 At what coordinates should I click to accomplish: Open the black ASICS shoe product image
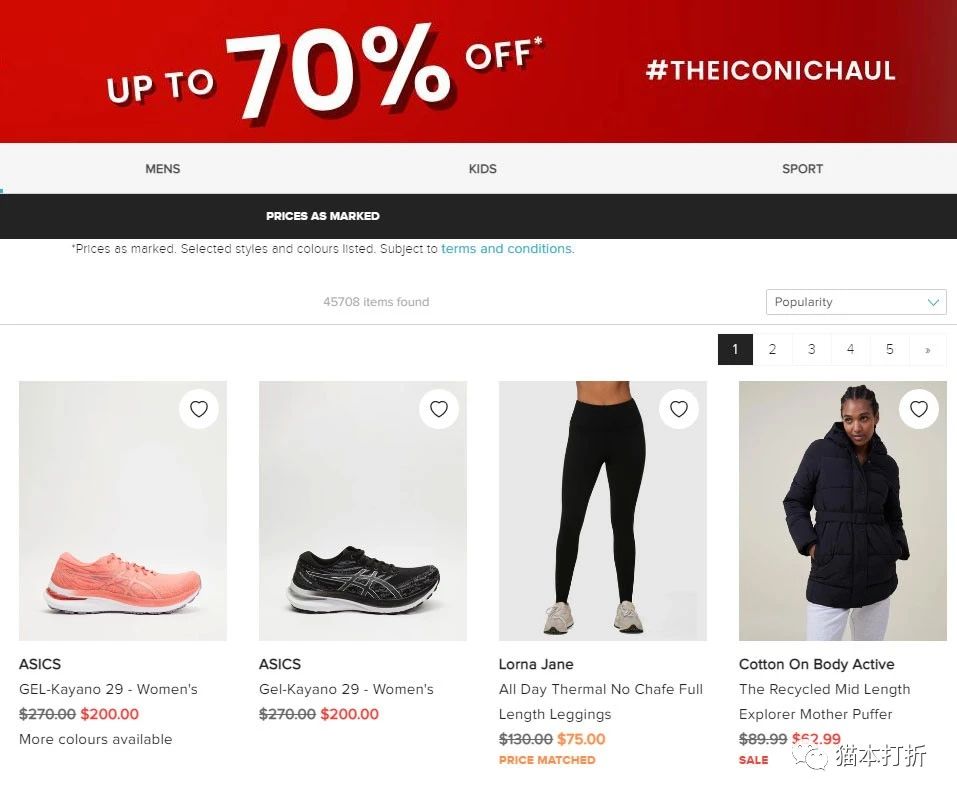(363, 511)
